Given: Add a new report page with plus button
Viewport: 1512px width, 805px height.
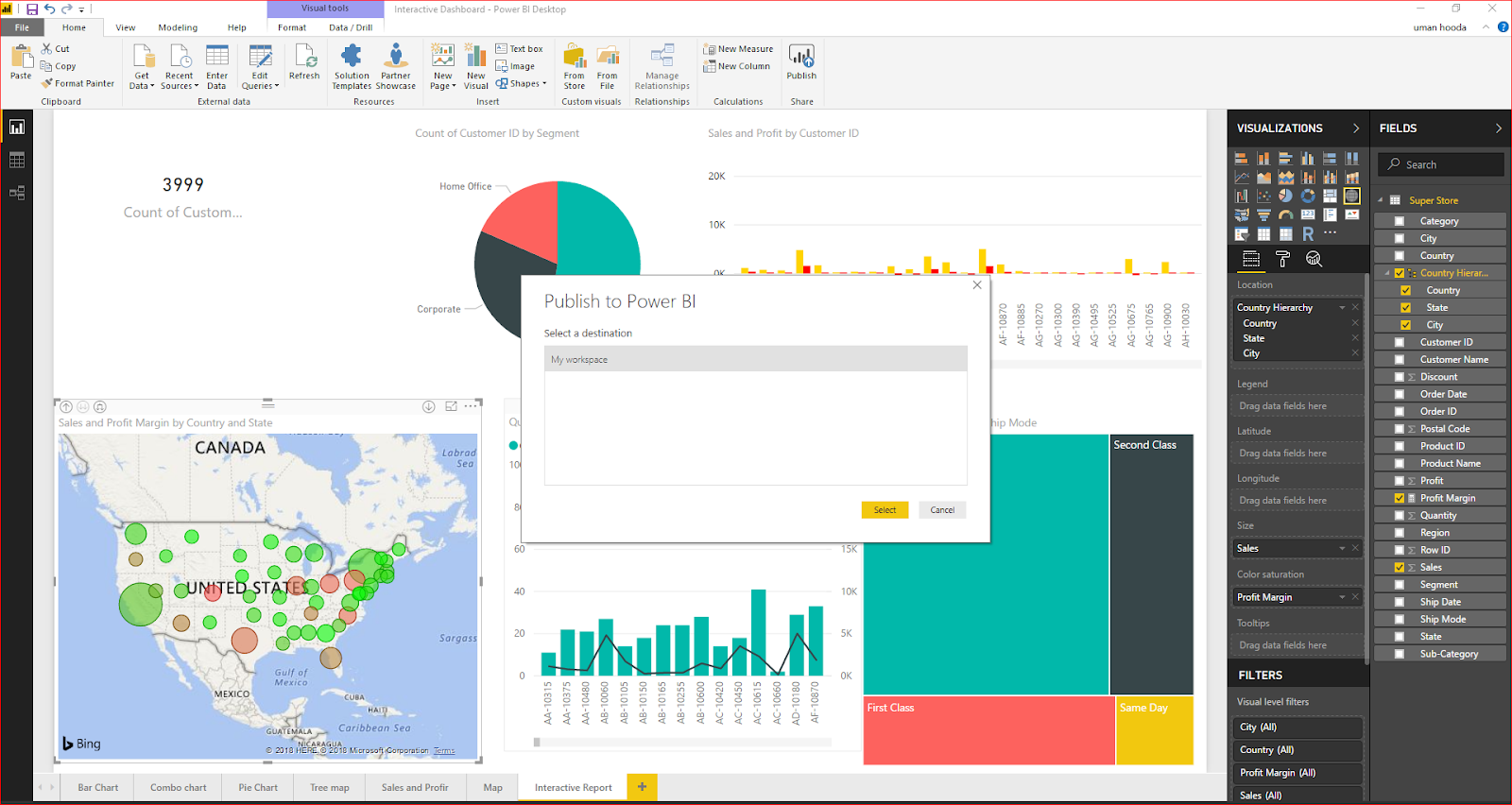Looking at the screenshot, I should pos(642,787).
